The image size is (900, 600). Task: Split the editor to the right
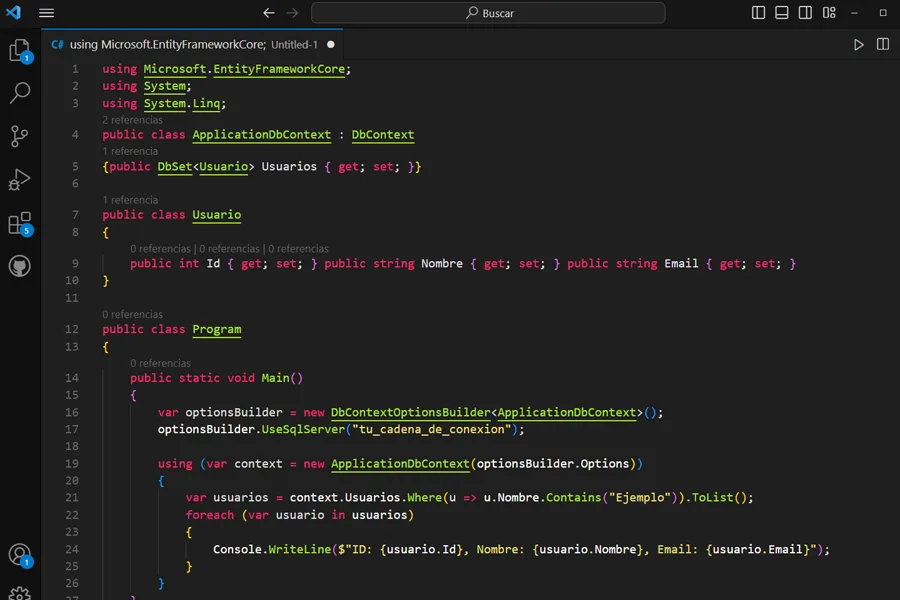coord(883,44)
